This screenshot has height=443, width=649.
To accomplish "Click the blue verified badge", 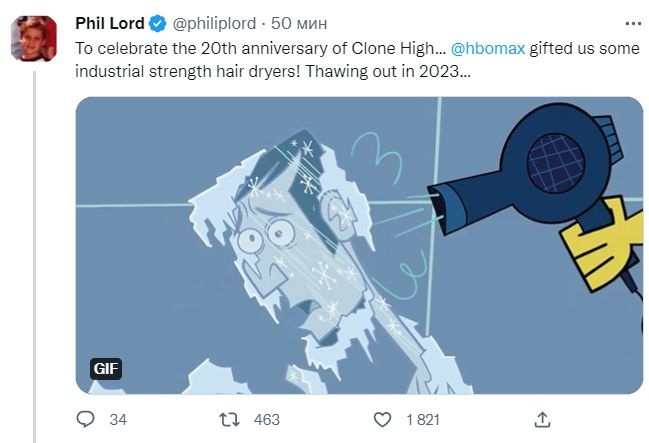I will coord(157,24).
